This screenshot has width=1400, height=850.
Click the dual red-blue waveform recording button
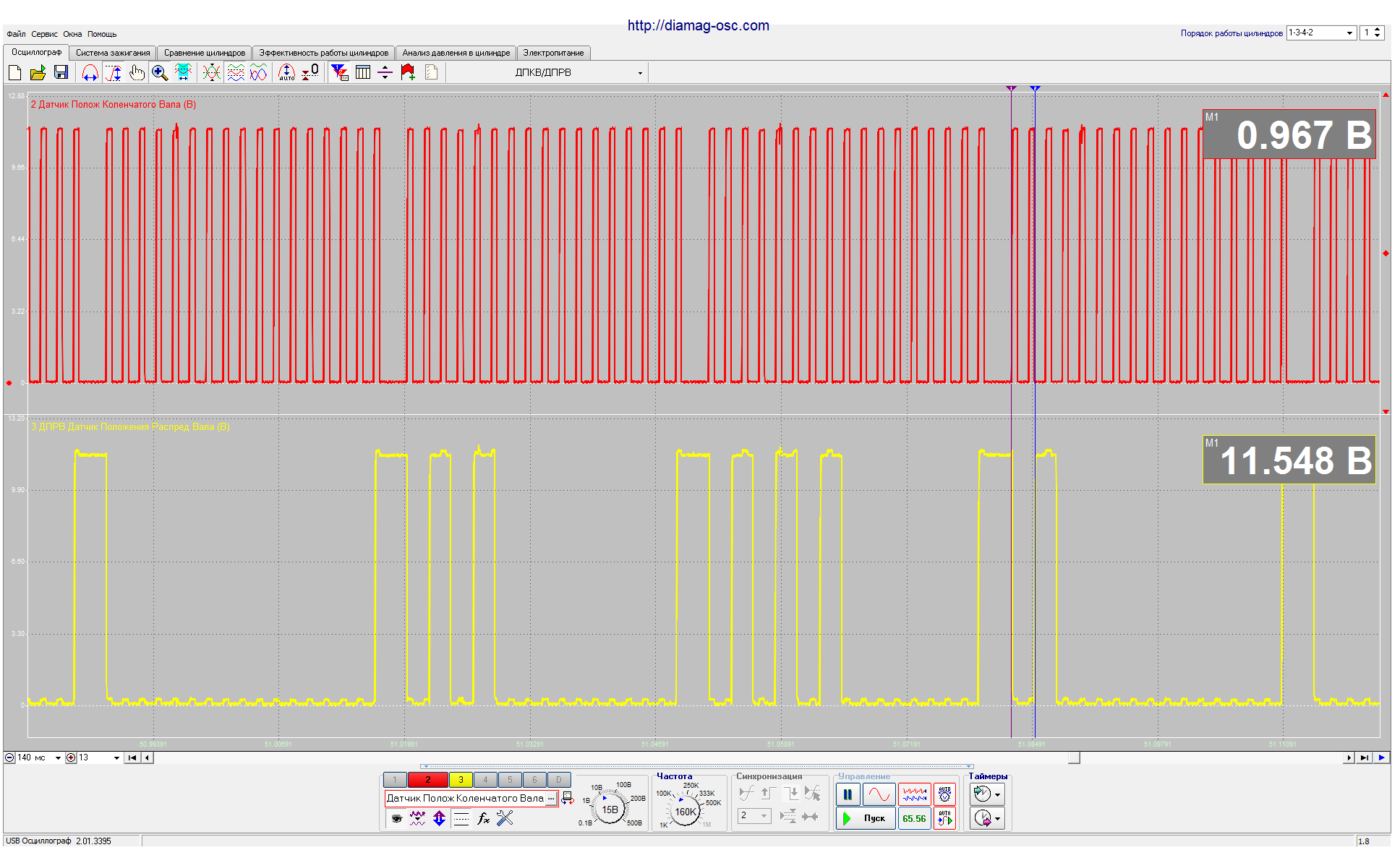point(914,794)
